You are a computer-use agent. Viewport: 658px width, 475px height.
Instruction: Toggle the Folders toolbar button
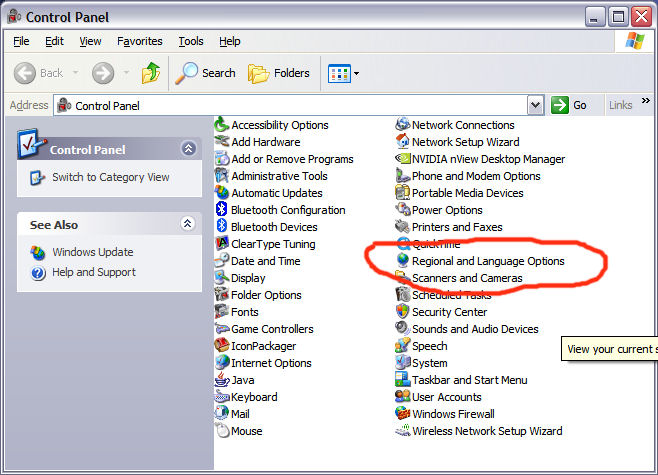279,73
